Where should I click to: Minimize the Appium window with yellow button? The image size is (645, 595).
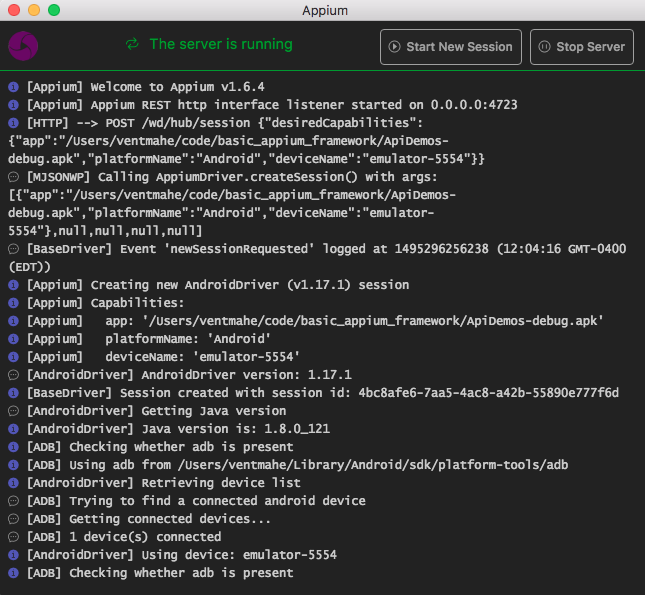tap(34, 10)
